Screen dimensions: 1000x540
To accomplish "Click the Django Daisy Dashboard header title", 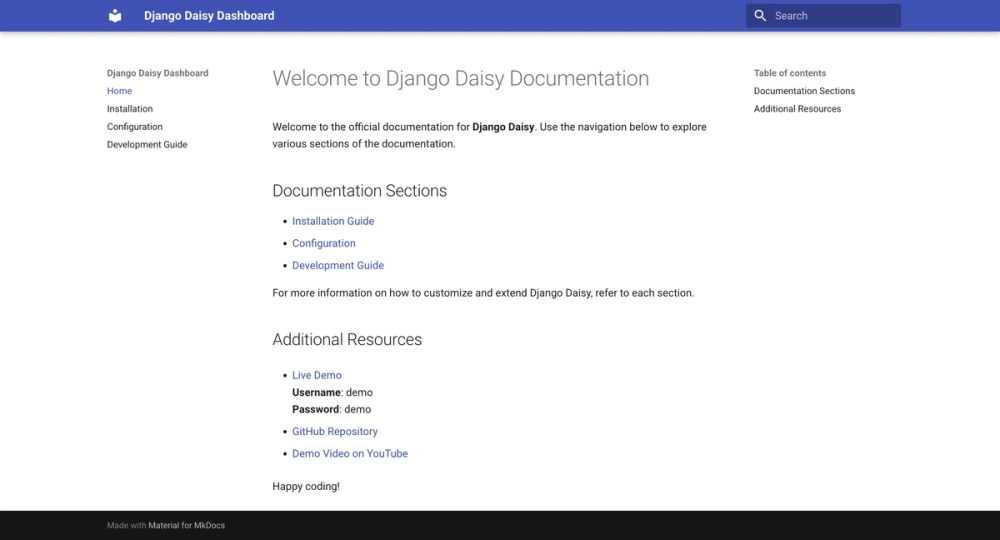I will pyautogui.click(x=209, y=16).
